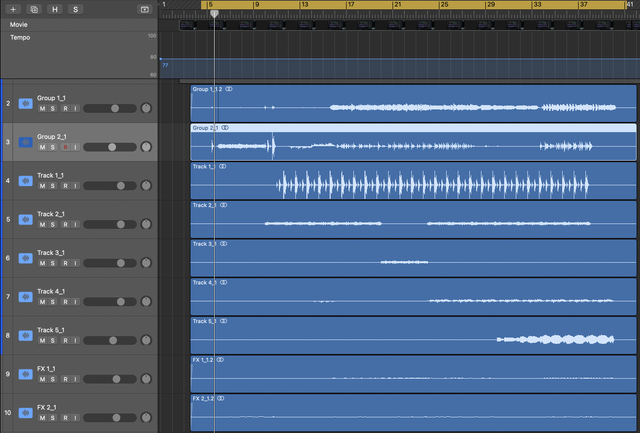Click the FX 1_1 audio waveform icon
640x433 pixels.
26,374
